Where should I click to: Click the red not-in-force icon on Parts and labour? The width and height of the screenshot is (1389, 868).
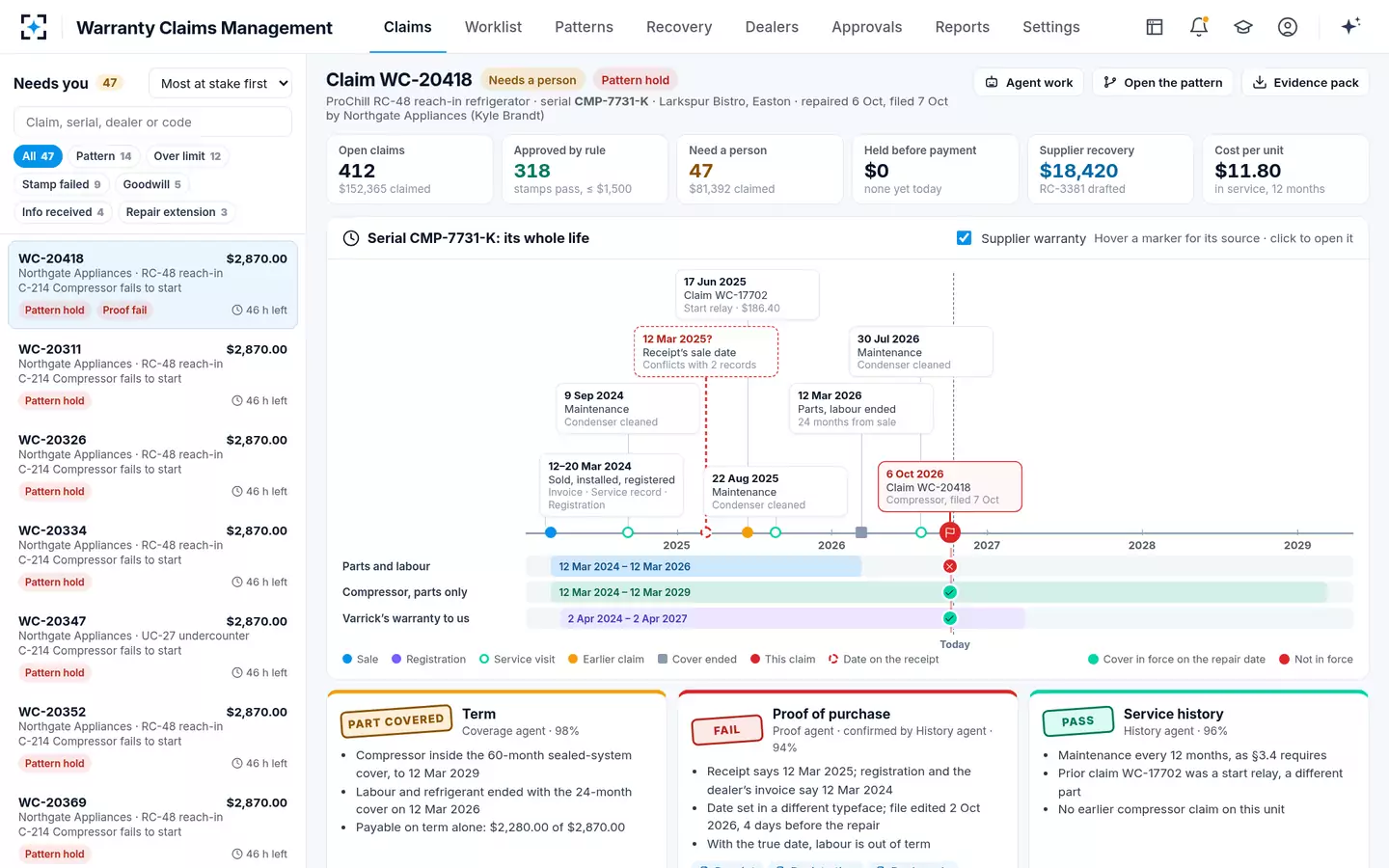950,567
